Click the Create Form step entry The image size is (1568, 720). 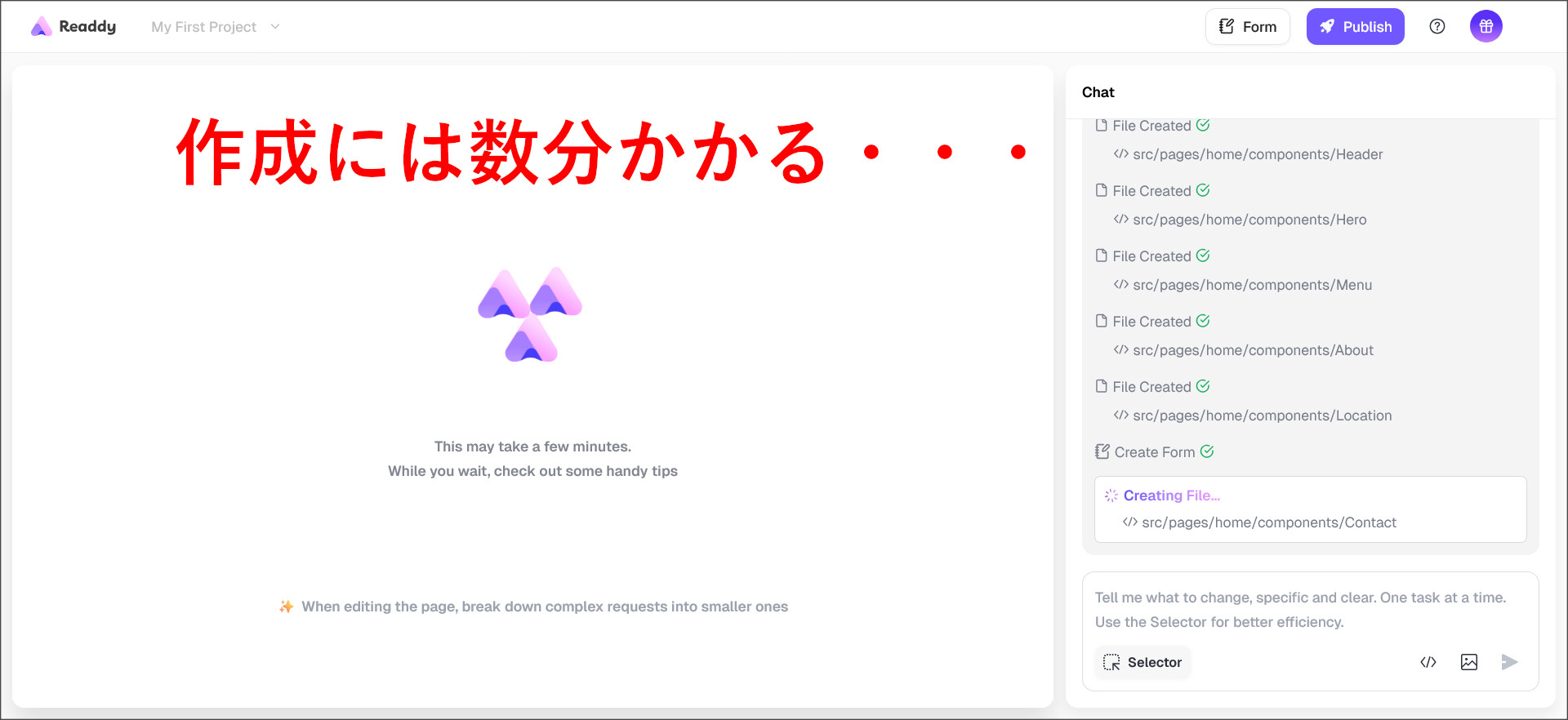coord(1154,452)
